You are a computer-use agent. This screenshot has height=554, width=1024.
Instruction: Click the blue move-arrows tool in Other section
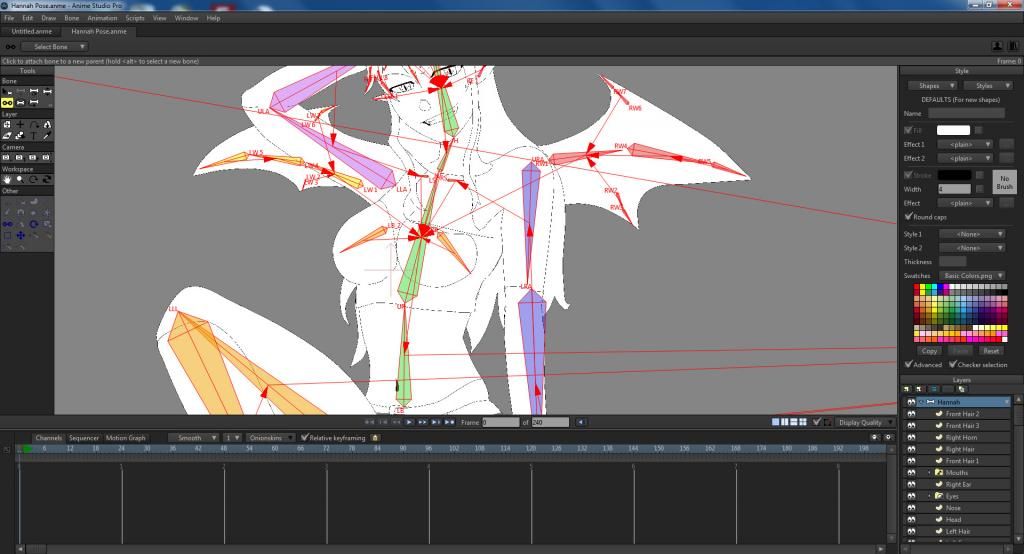21,235
